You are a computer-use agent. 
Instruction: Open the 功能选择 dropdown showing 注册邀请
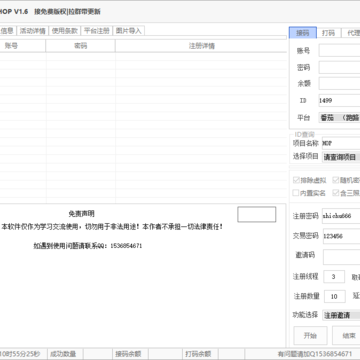[x=341, y=315]
